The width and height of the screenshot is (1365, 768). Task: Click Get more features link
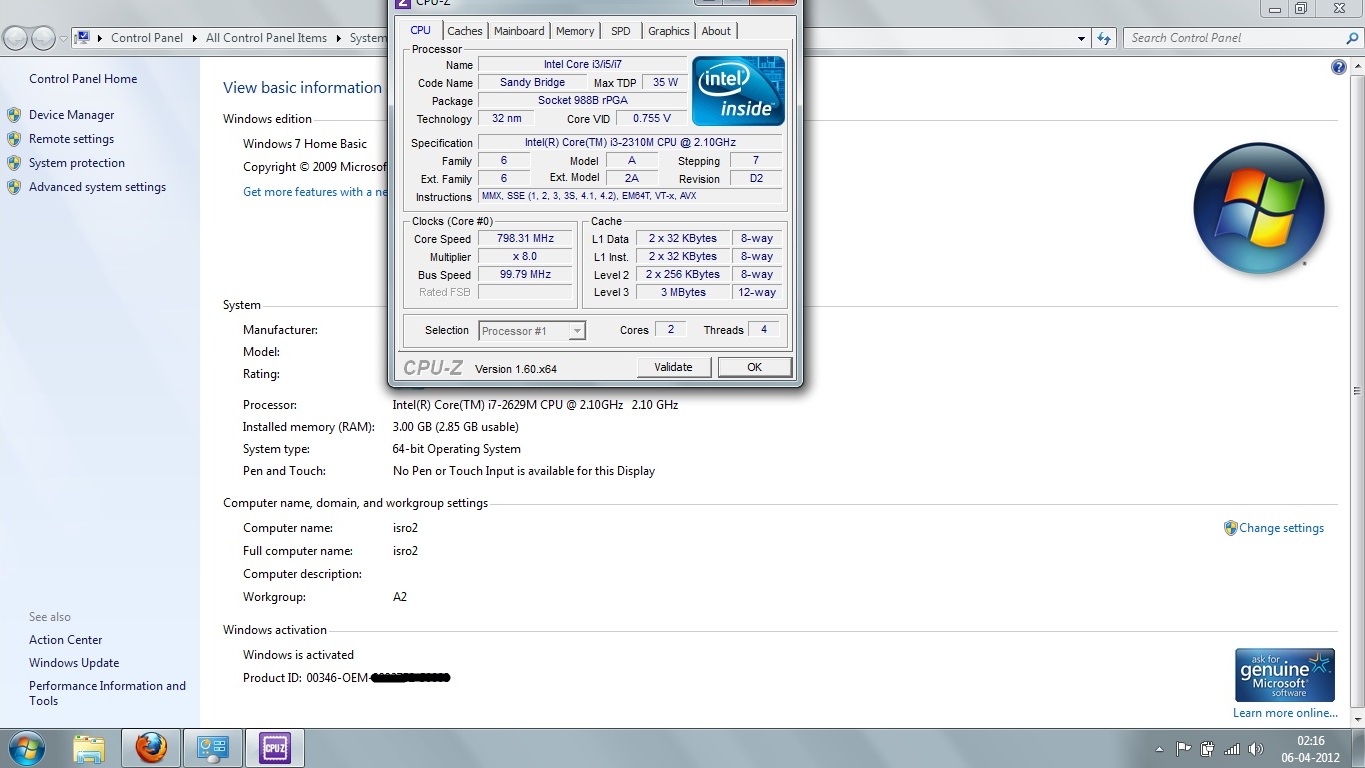coord(315,192)
